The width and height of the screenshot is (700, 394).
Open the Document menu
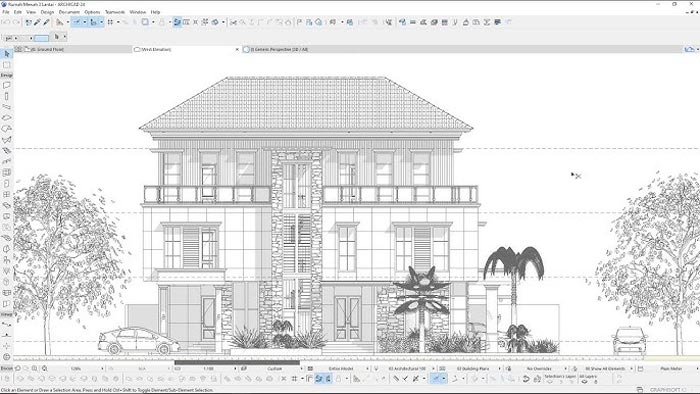click(69, 12)
